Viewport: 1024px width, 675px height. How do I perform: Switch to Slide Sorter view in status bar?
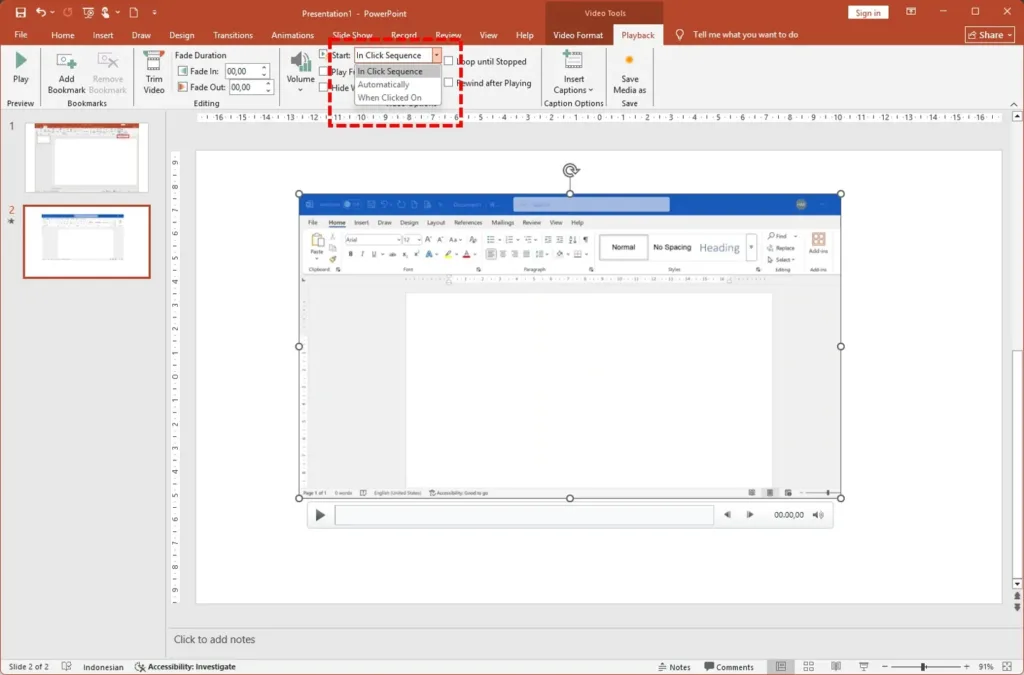[808, 666]
